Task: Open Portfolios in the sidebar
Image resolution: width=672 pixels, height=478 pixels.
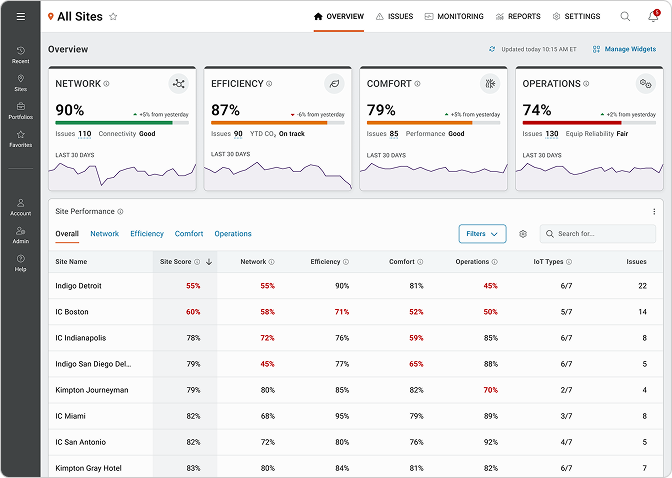Action: tap(20, 110)
